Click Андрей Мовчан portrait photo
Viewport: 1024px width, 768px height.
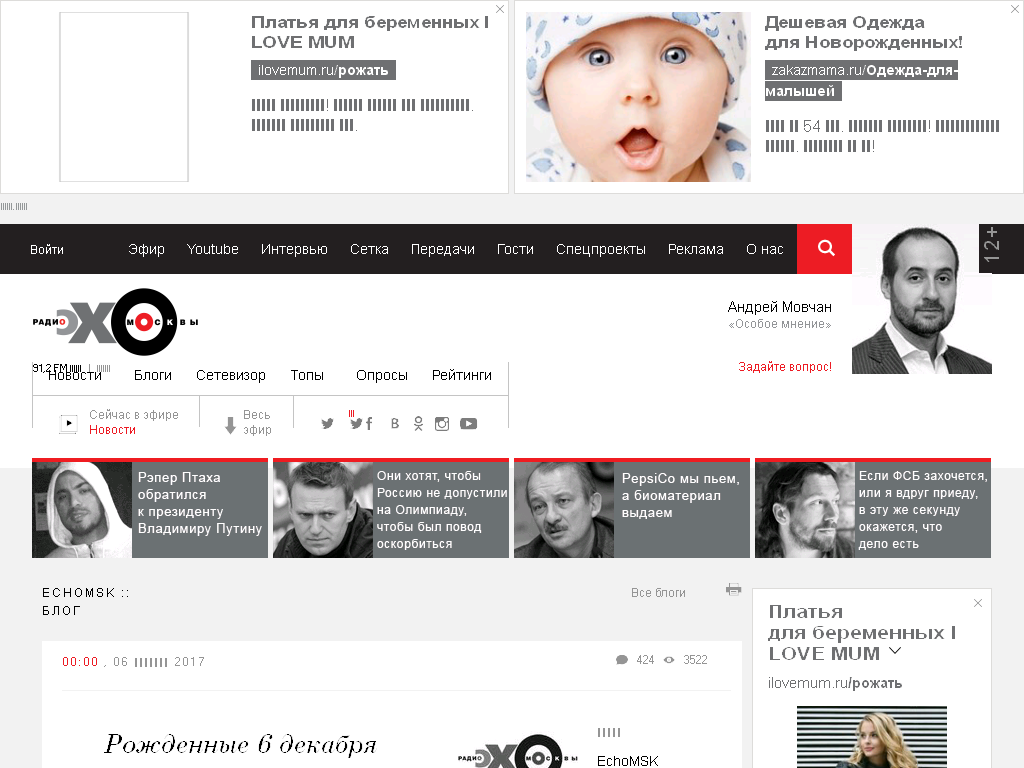click(x=921, y=299)
